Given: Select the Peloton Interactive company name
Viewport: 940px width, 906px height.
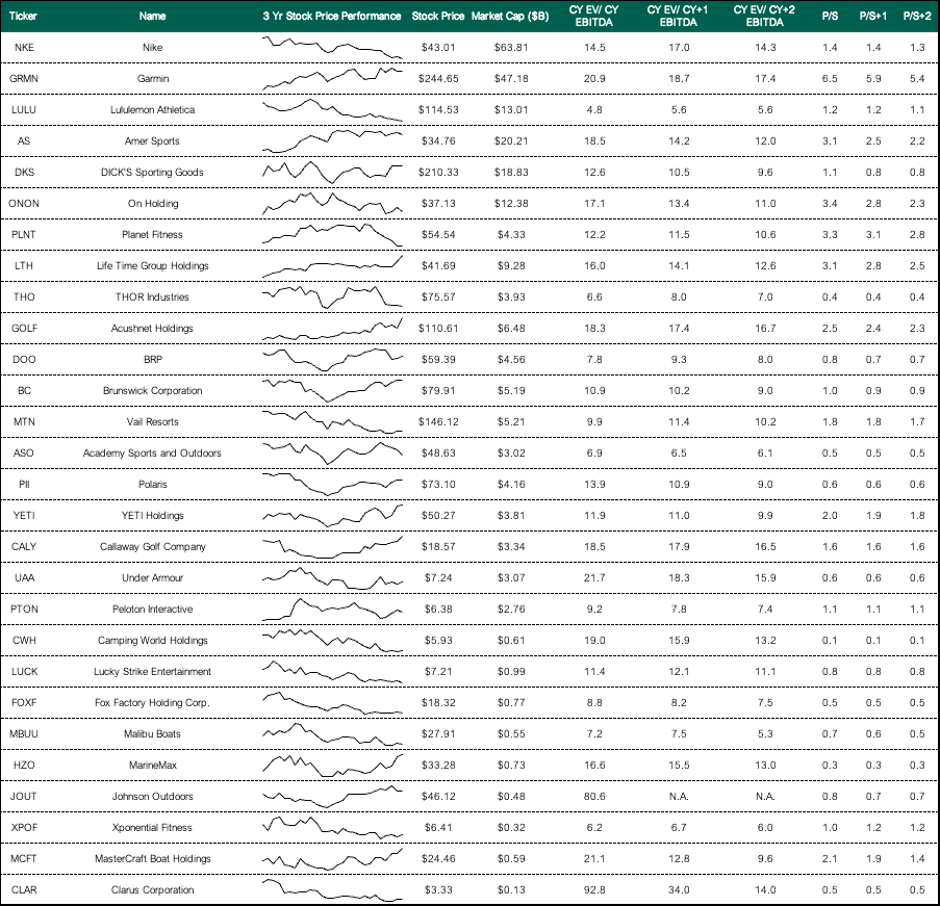Looking at the screenshot, I should click(x=152, y=609).
